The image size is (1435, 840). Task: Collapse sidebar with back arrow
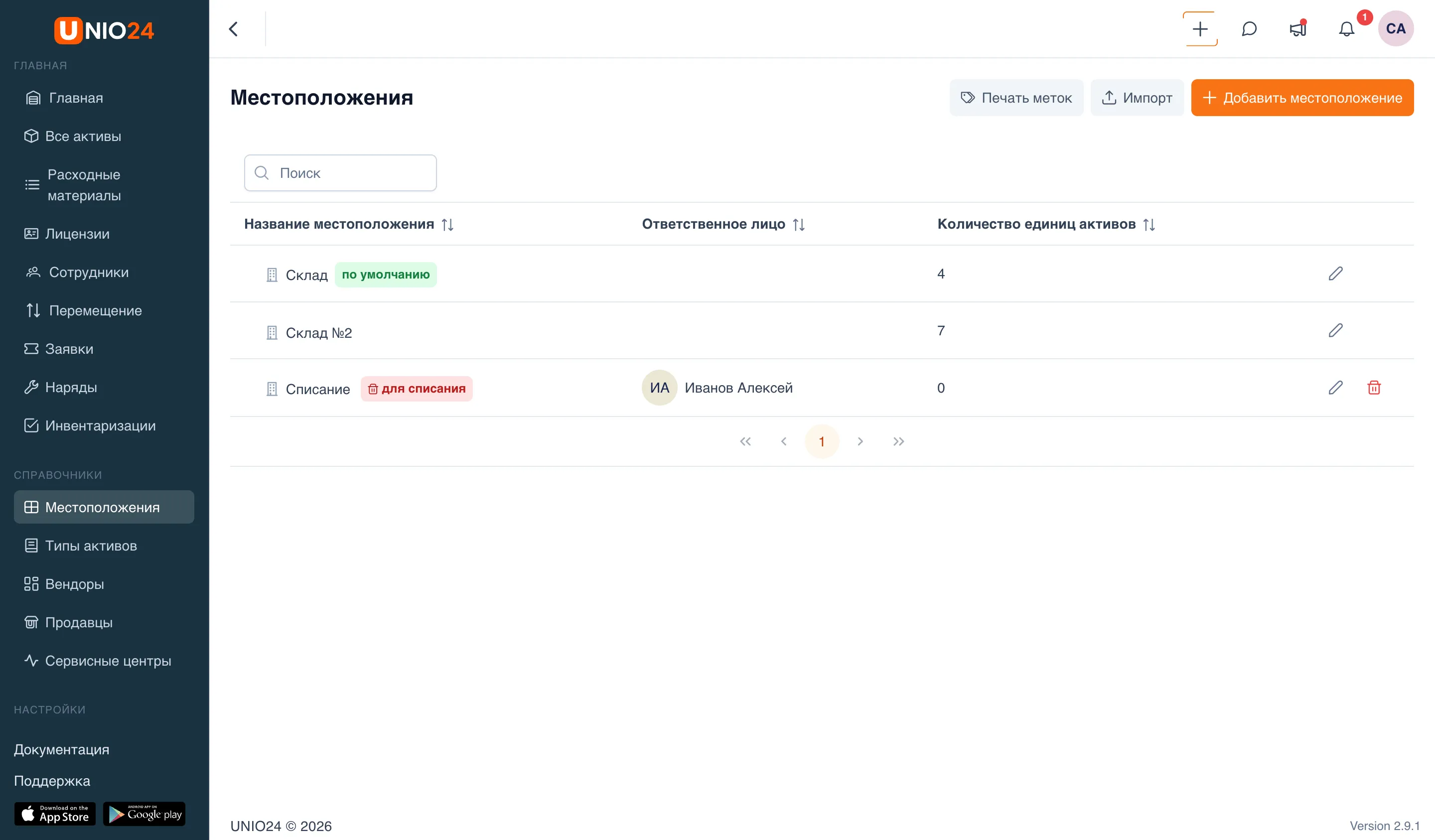[234, 29]
